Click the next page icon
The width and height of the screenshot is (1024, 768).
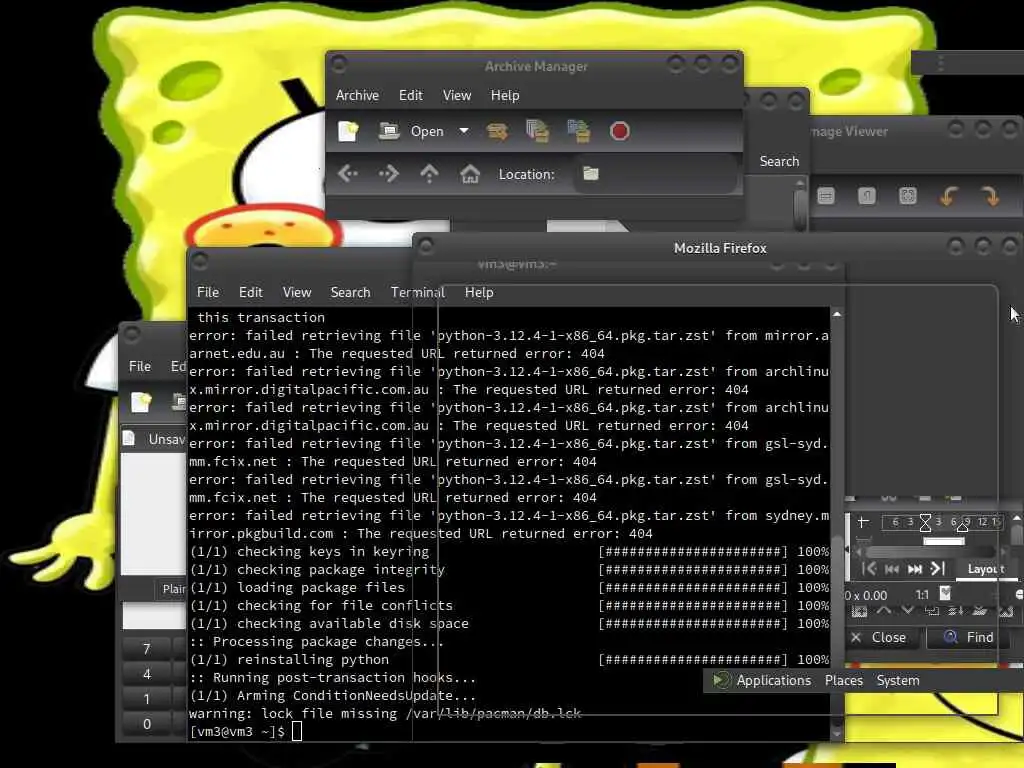point(915,569)
